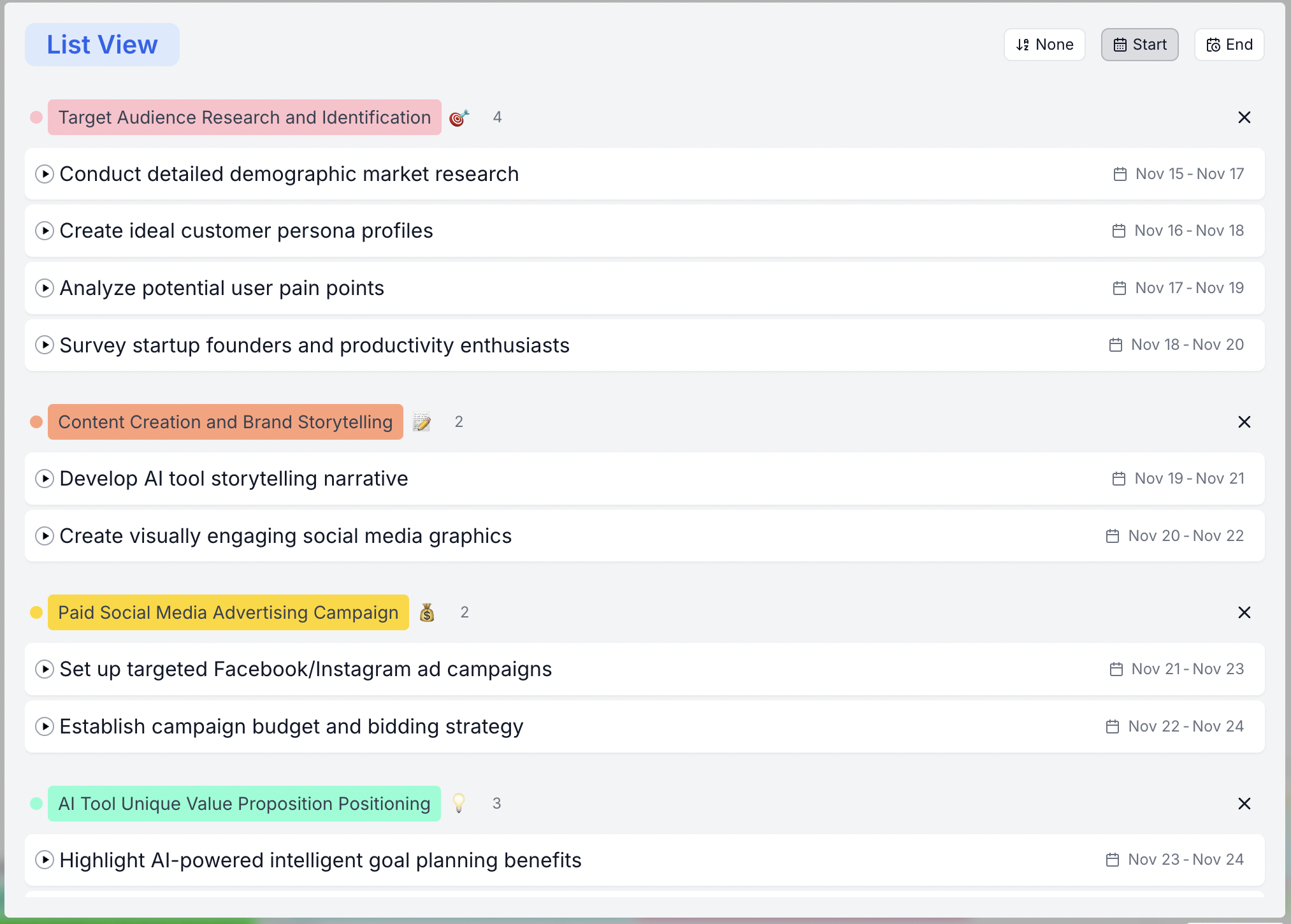Select AI Tool Unique Value Proposition label
The image size is (1291, 924).
tap(244, 804)
